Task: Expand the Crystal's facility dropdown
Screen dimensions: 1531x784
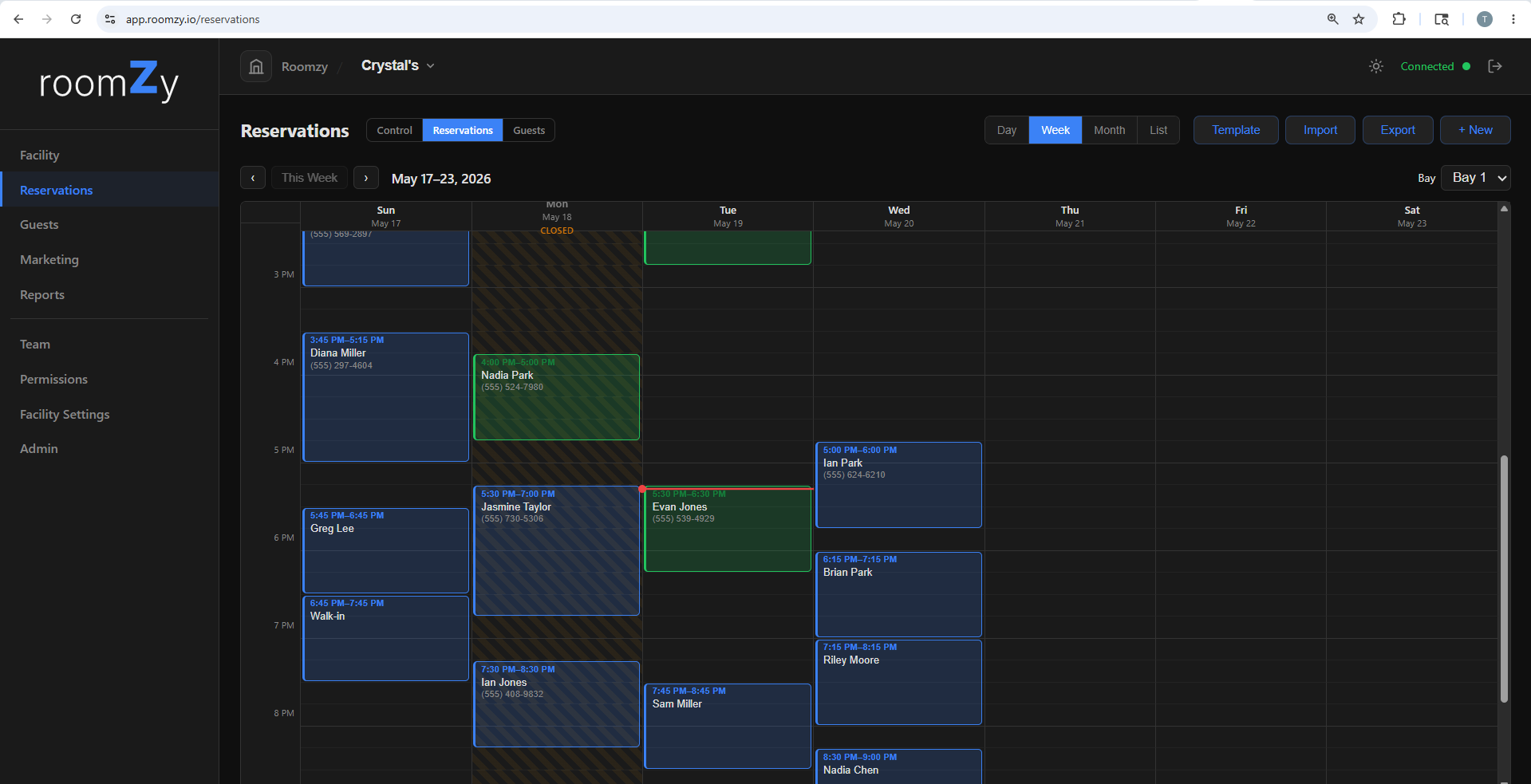Action: click(x=397, y=65)
